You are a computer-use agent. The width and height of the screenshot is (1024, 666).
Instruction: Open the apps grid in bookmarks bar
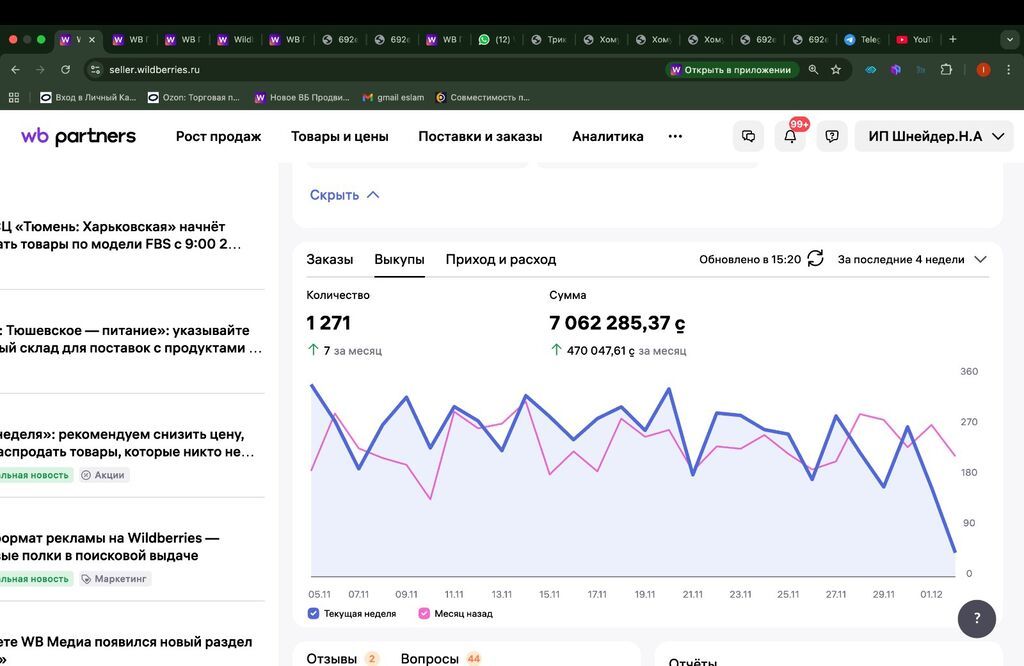pos(14,97)
